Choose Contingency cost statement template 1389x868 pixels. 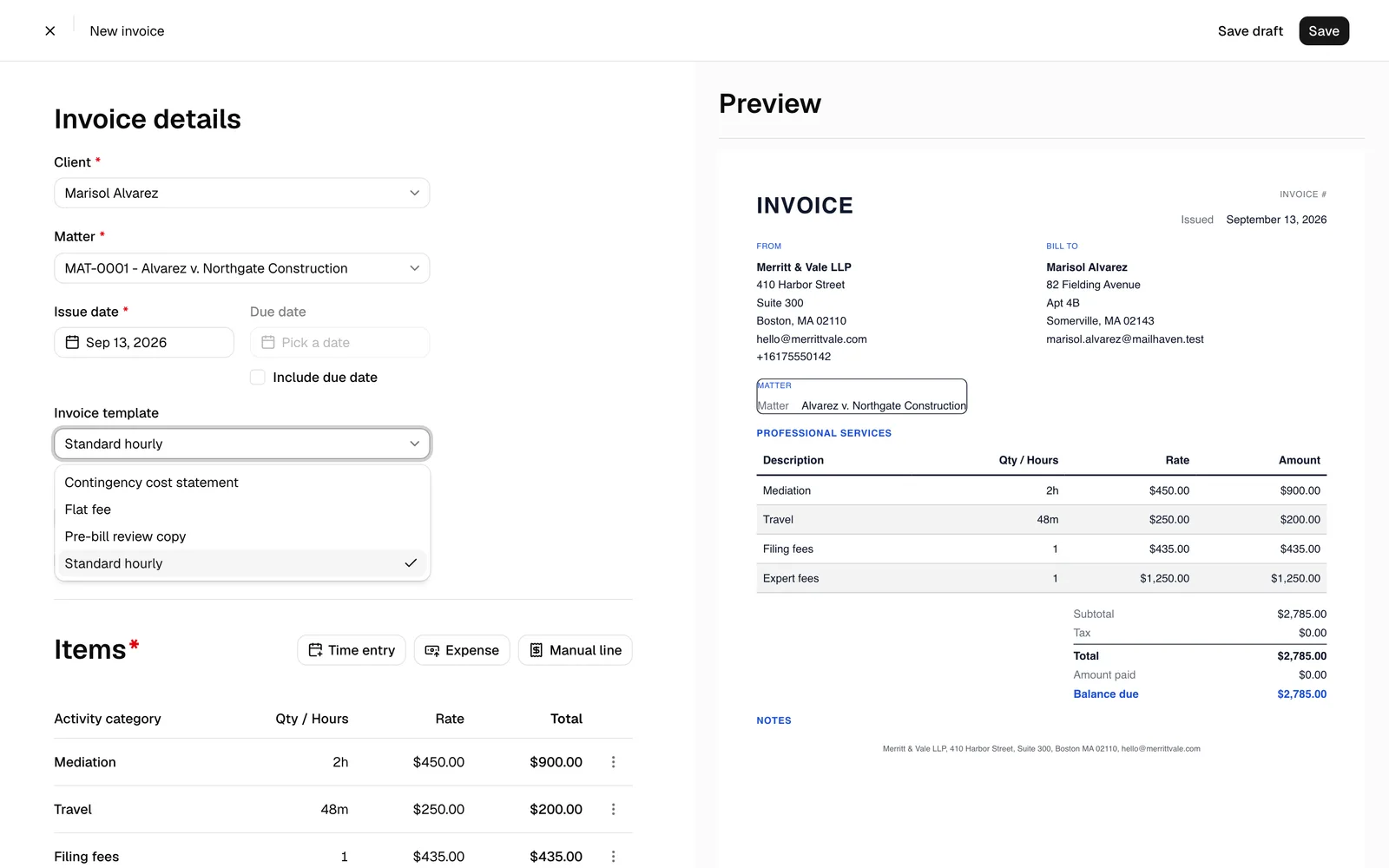242,483
